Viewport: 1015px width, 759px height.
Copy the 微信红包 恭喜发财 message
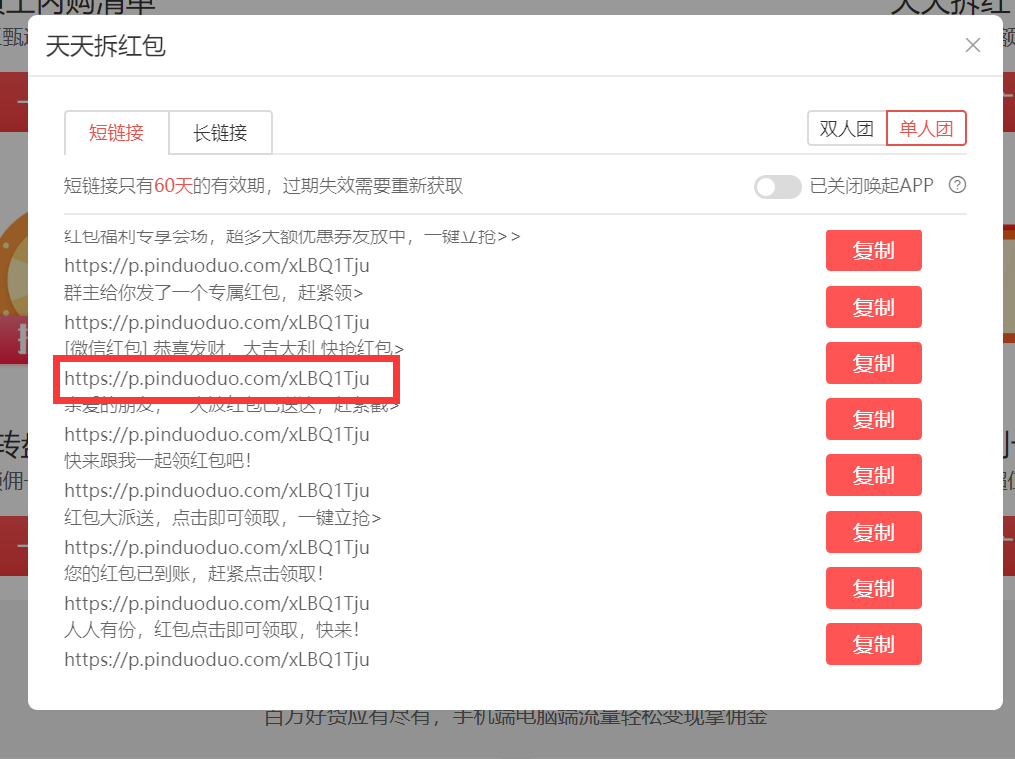(873, 363)
